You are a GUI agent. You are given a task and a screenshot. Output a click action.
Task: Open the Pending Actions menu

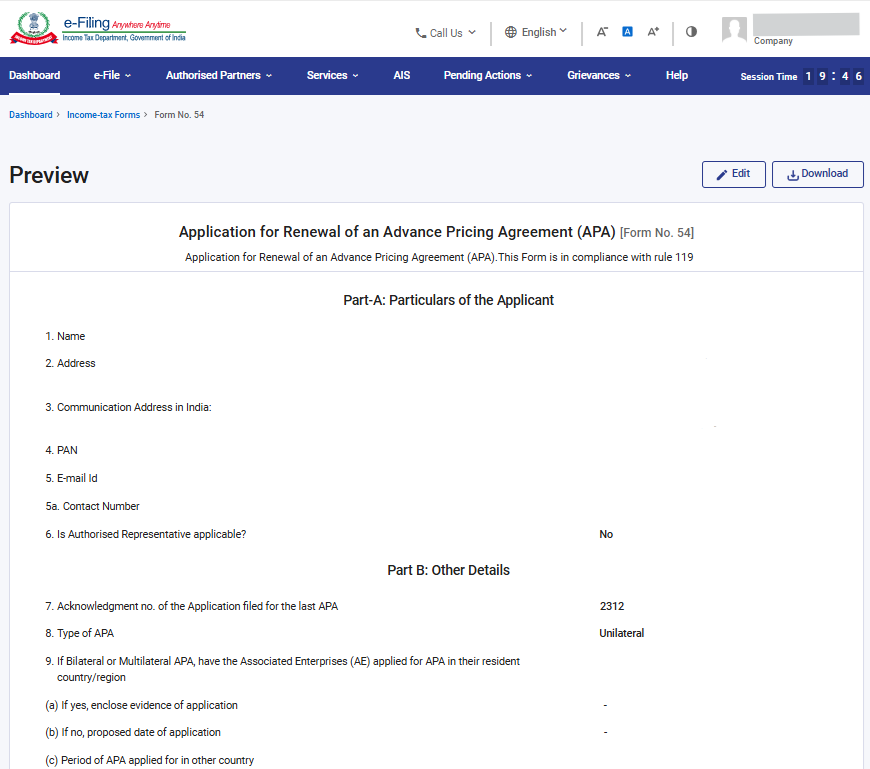pos(487,75)
